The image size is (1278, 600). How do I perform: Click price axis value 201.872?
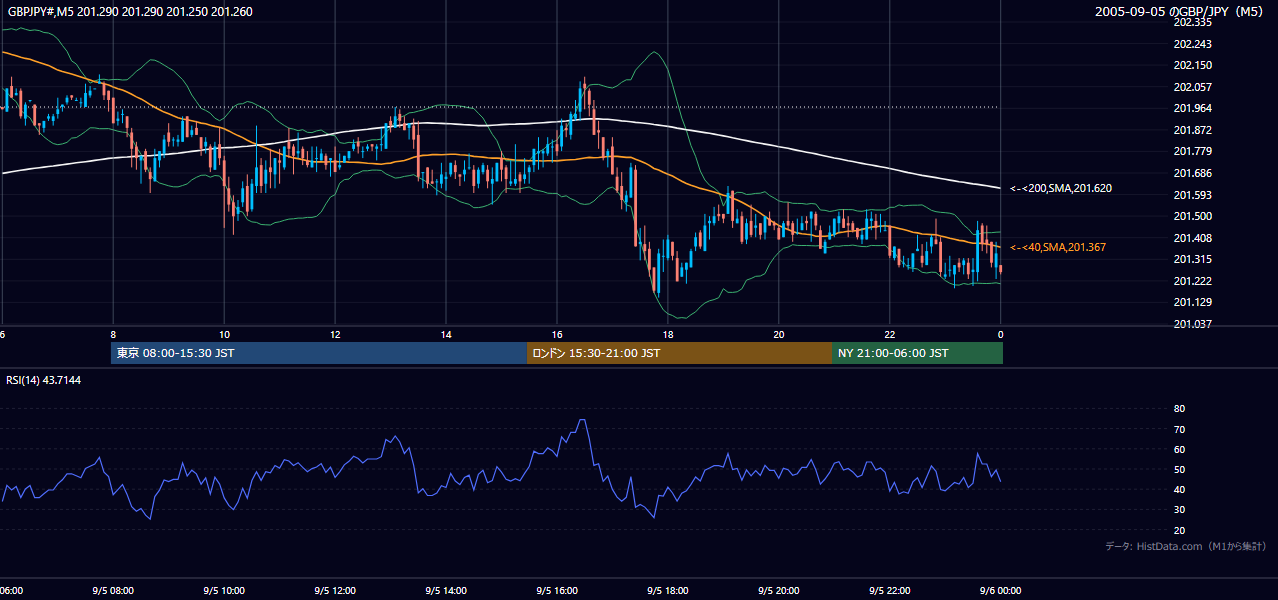coord(1193,130)
